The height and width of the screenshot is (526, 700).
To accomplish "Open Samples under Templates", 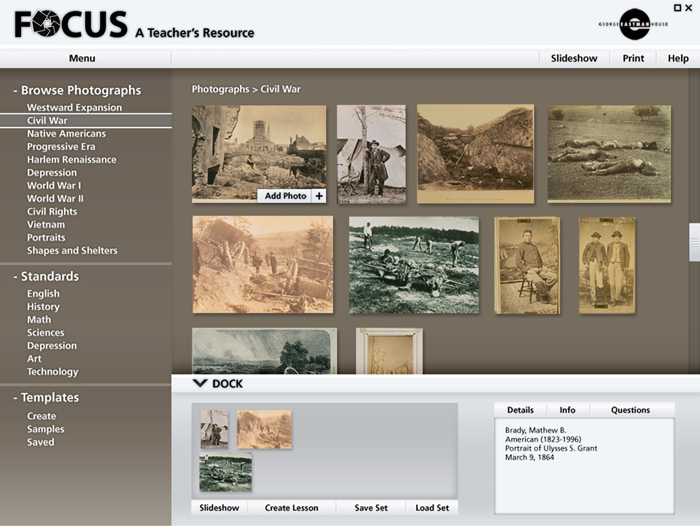I will click(x=46, y=429).
